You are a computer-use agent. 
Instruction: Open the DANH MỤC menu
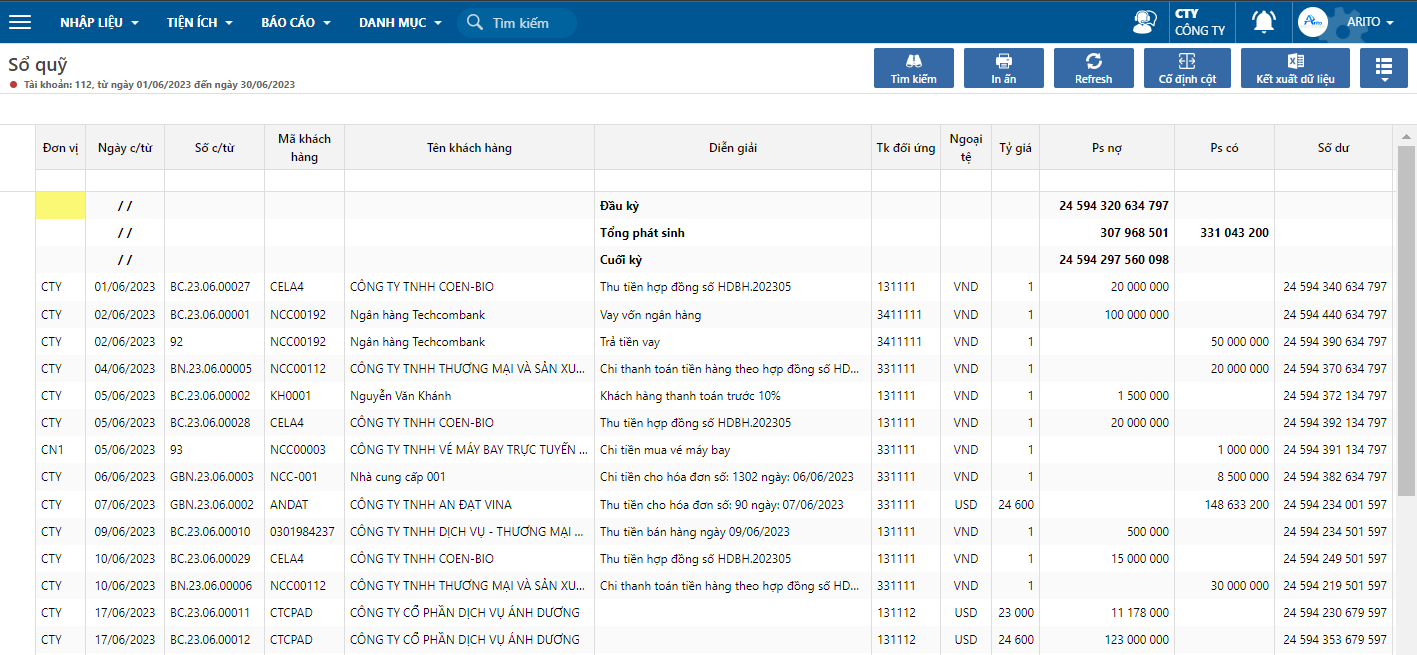400,22
